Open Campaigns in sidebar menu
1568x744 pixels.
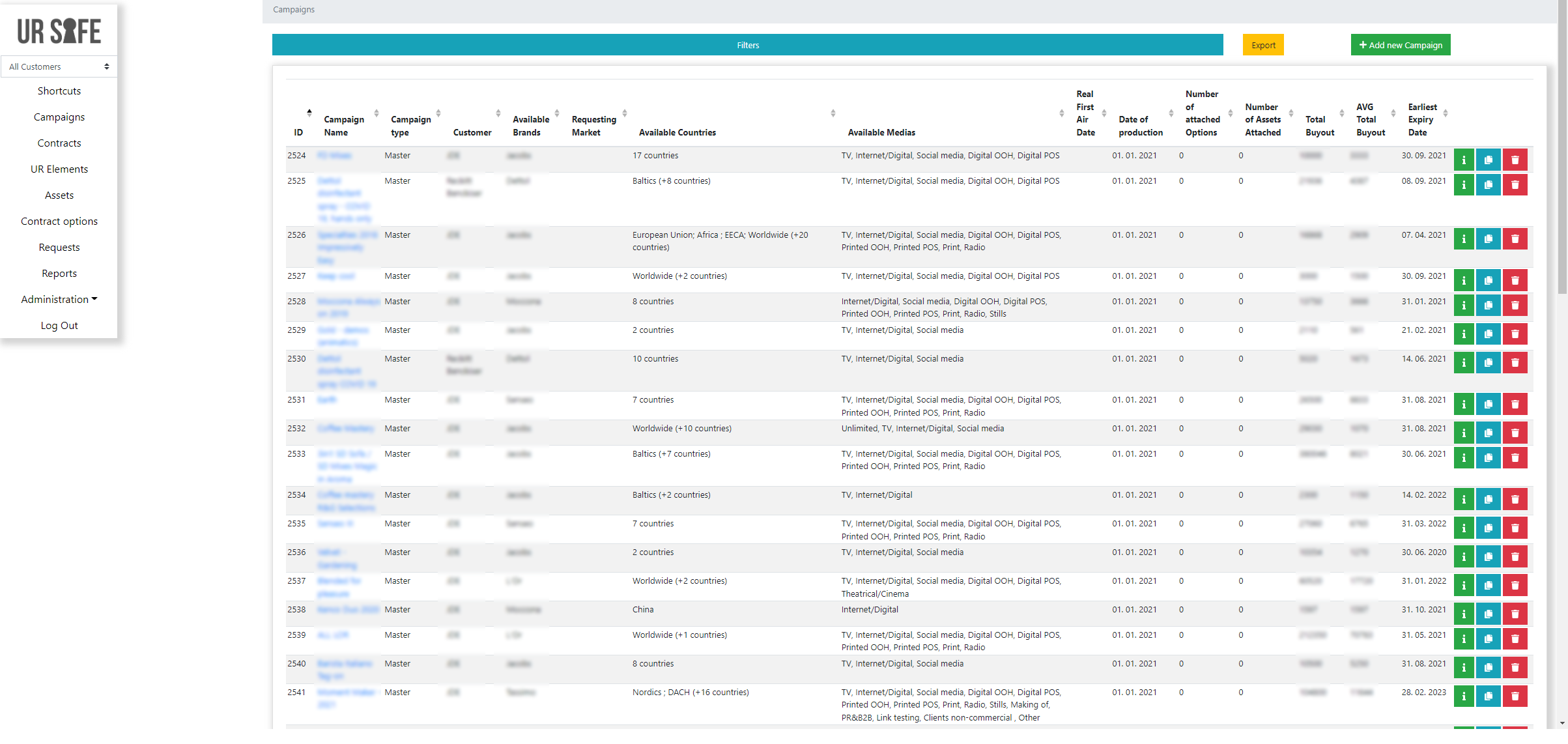[59, 117]
